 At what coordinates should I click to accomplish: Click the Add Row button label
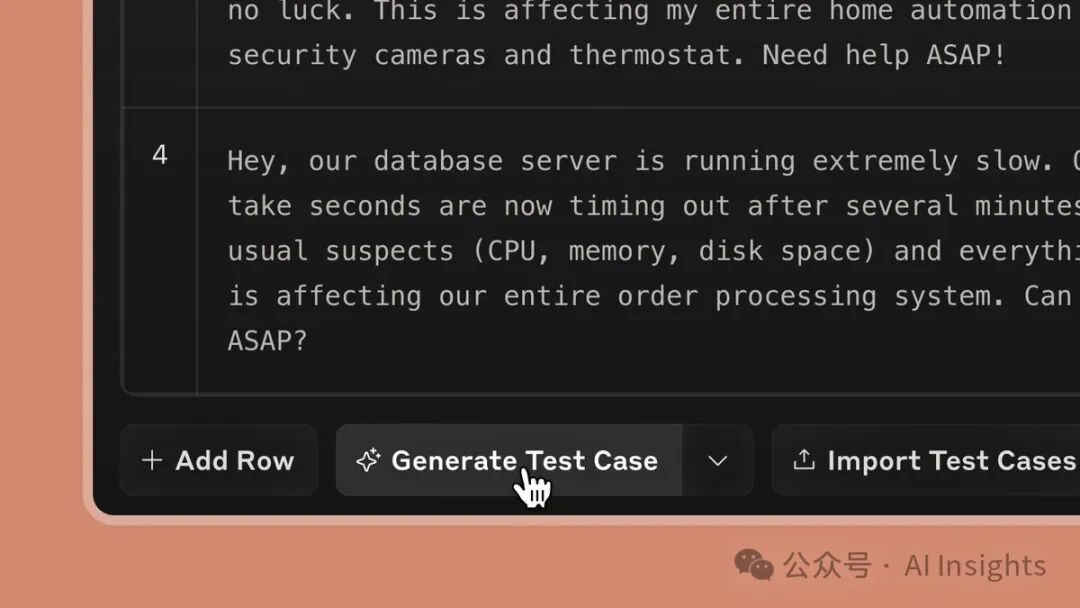point(234,461)
